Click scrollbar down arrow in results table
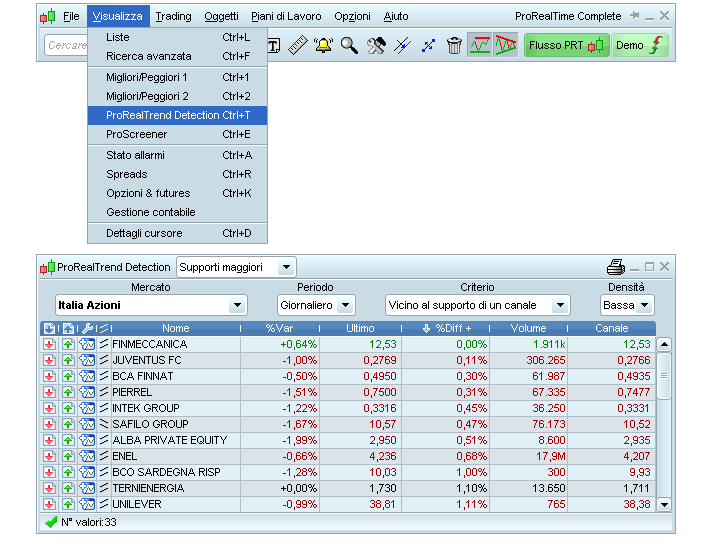Image resolution: width=702 pixels, height=548 pixels. tap(664, 504)
